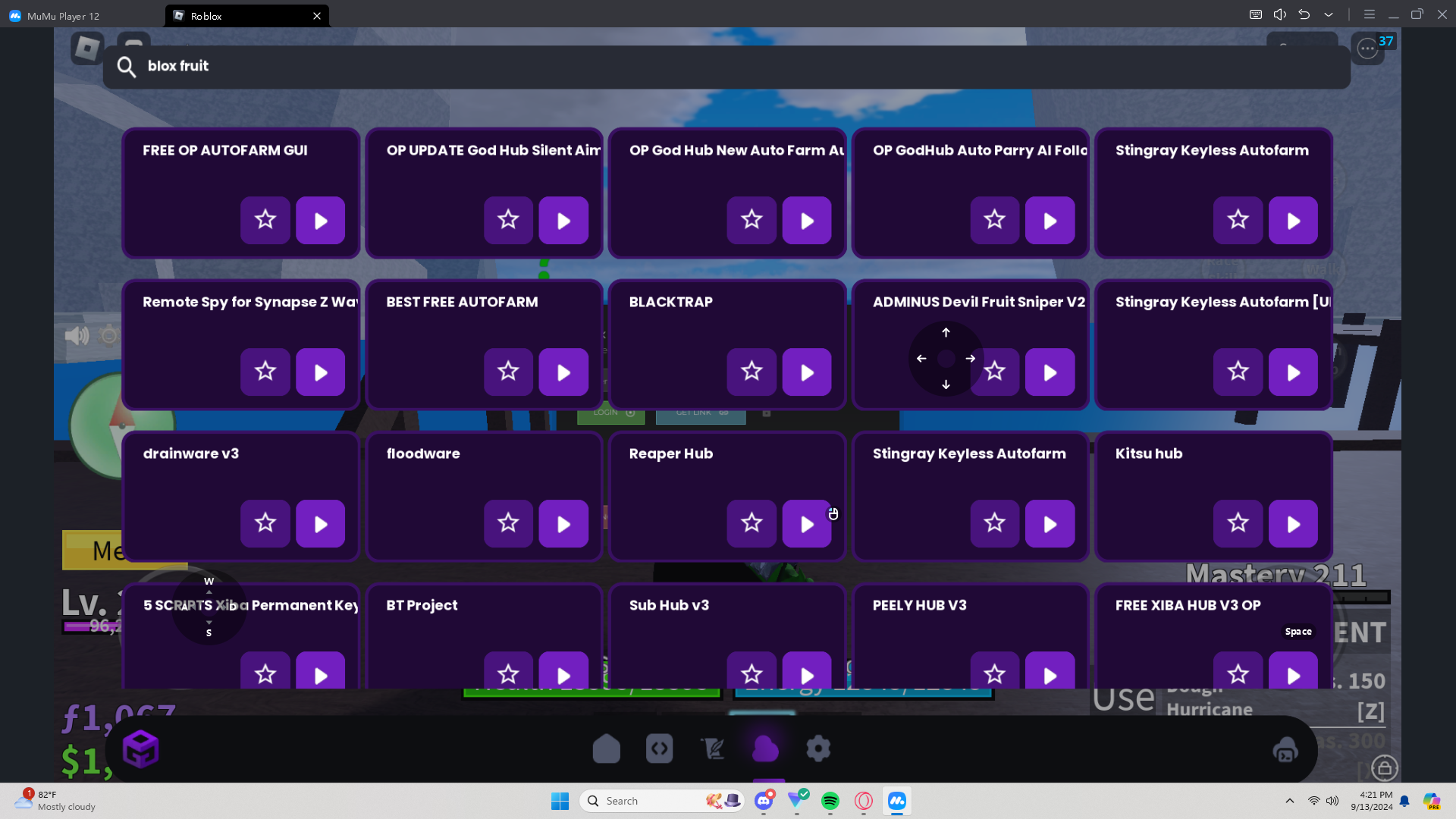The image size is (1456, 819).
Task: Click the 5 SCRIPTS Xiba Permanent Key title
Action: coord(251,605)
